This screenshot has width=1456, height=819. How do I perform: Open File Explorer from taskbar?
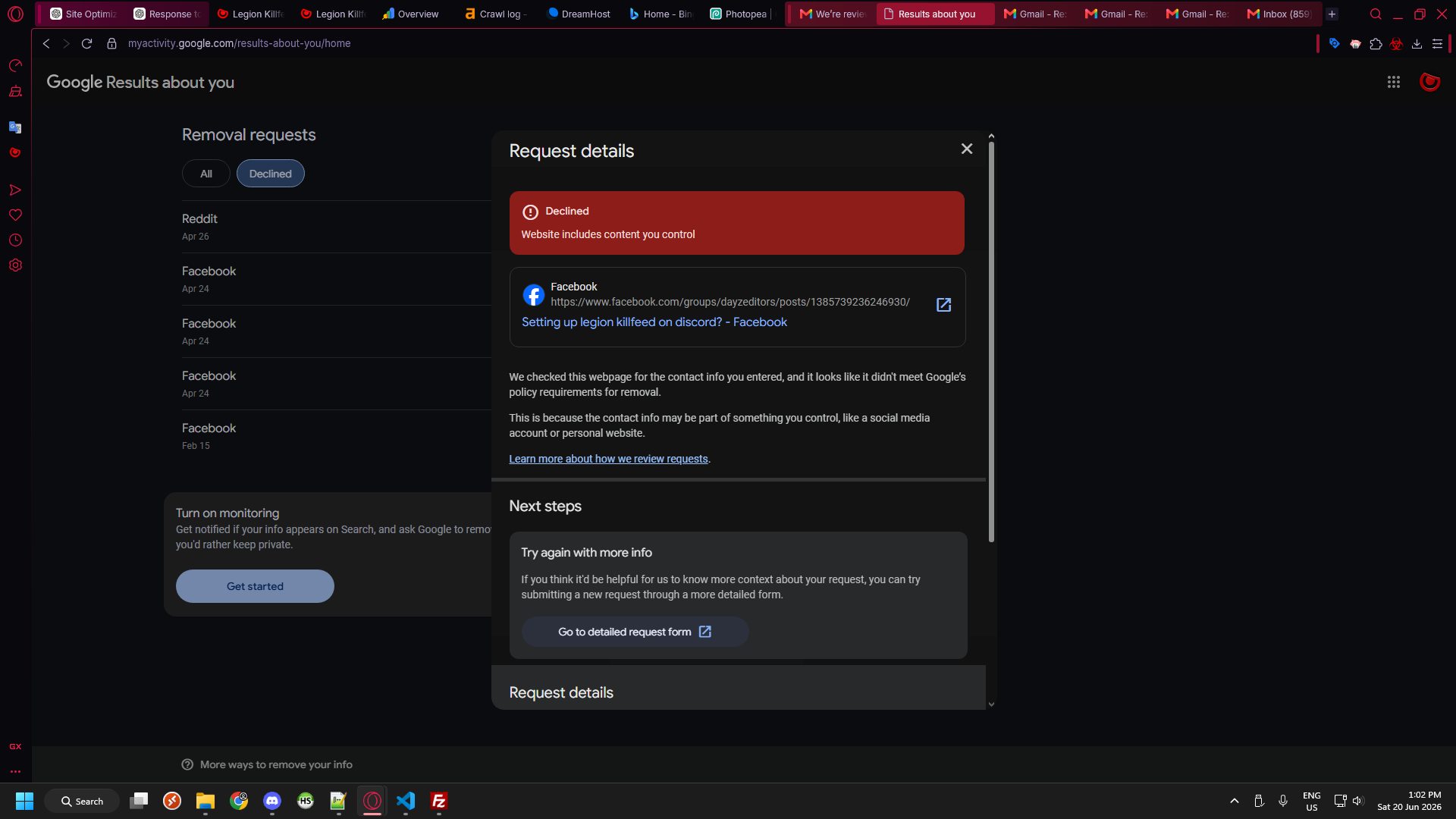(206, 801)
